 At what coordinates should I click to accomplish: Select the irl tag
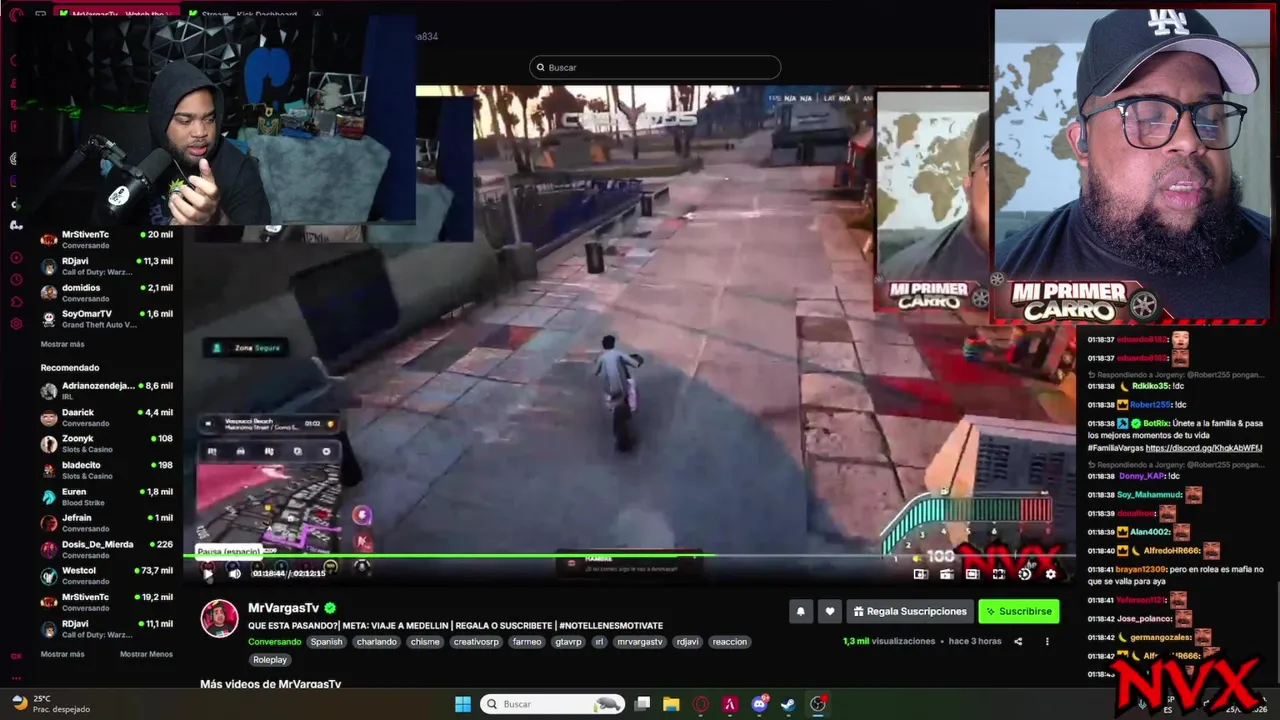point(599,642)
